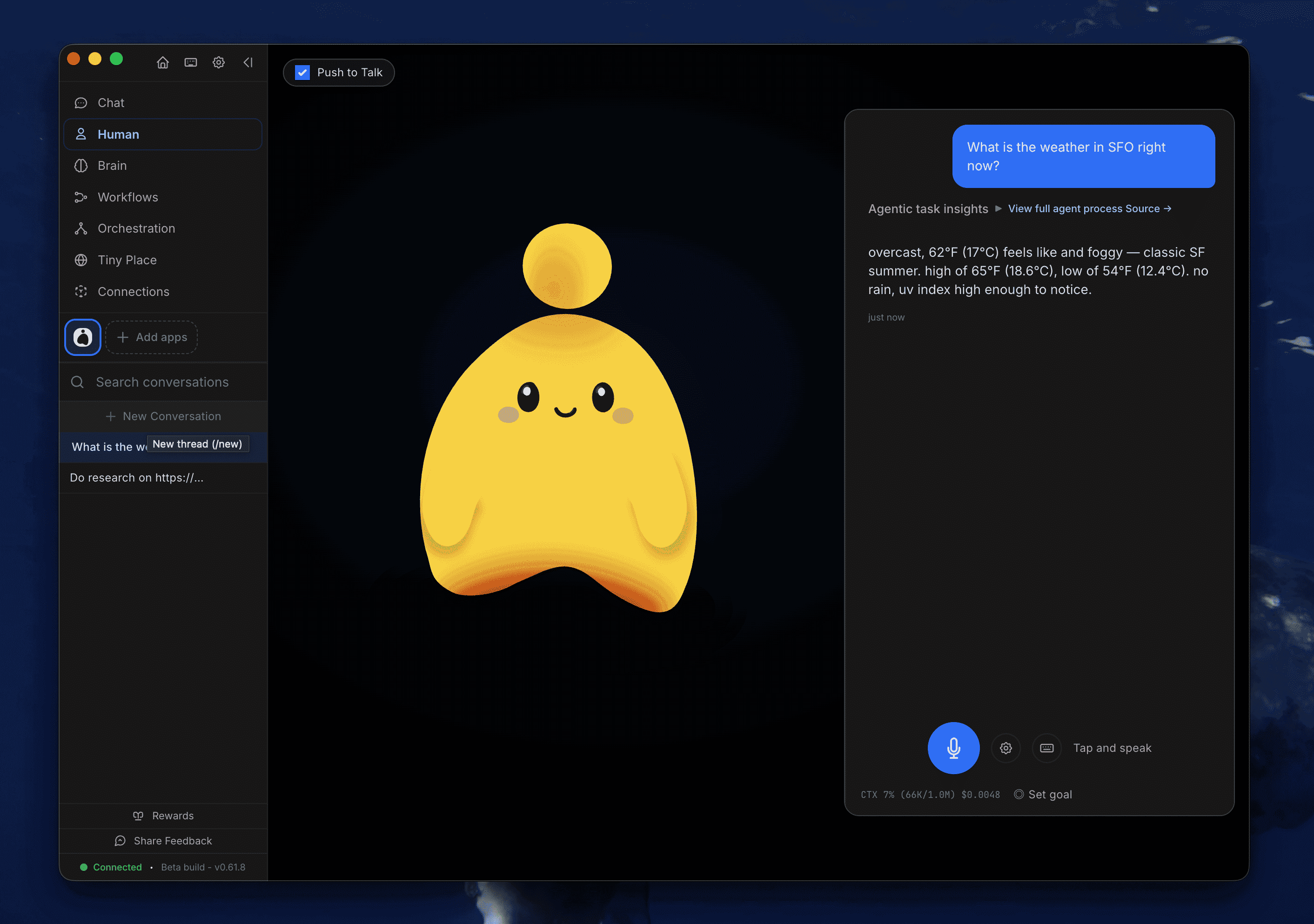Click the Beta build version text
Viewport: 1314px width, 924px height.
tap(203, 867)
